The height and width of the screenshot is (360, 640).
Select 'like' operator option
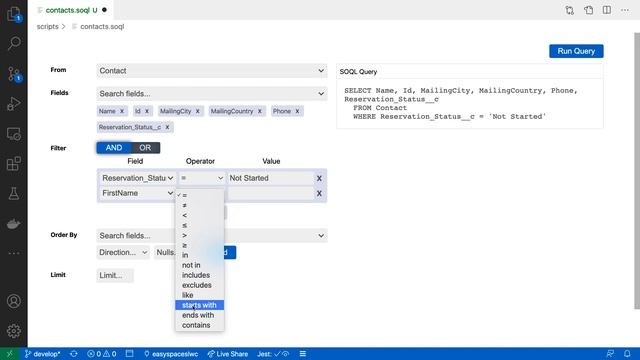[x=200, y=295]
